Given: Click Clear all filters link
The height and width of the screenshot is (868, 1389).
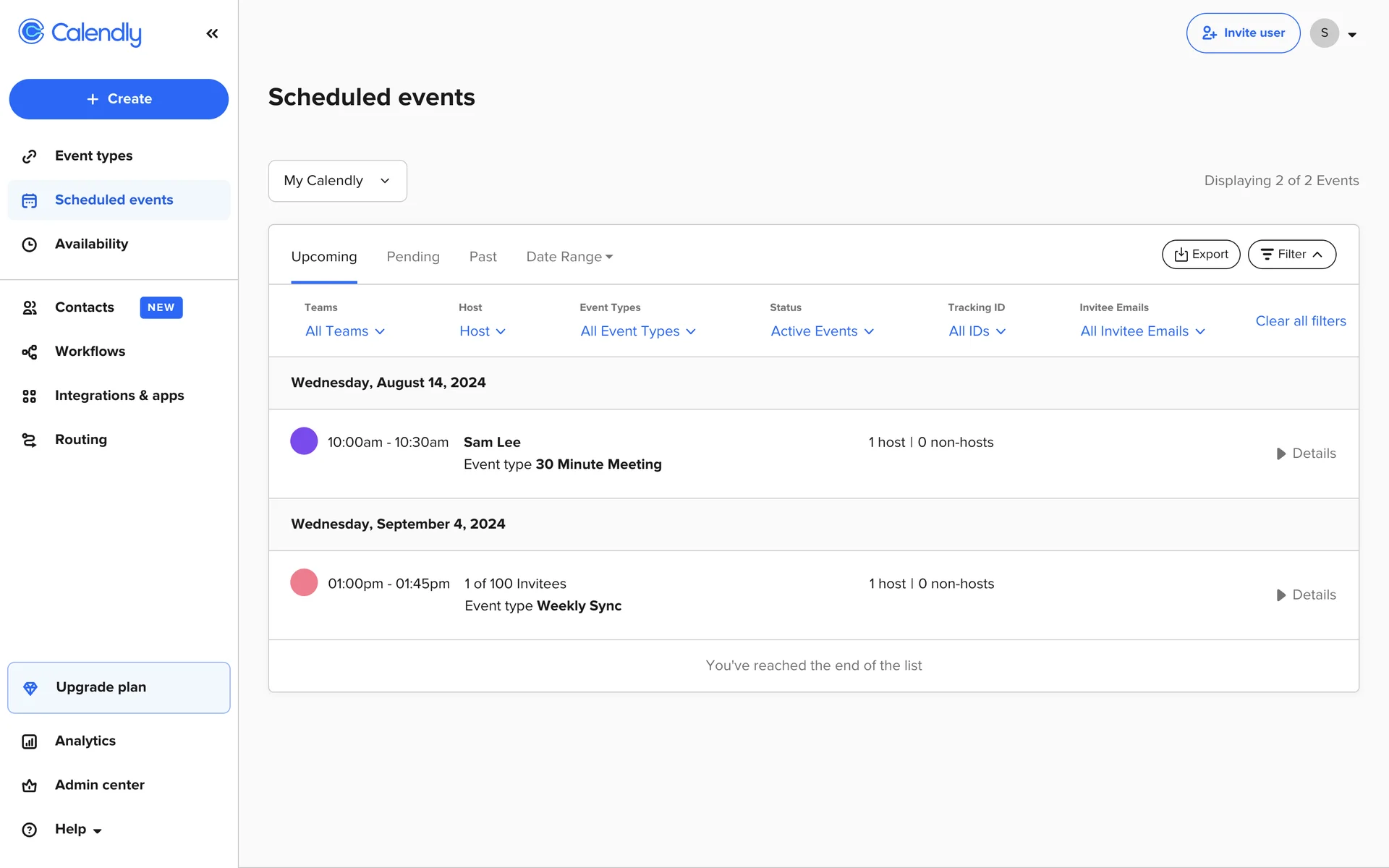Looking at the screenshot, I should 1300,321.
